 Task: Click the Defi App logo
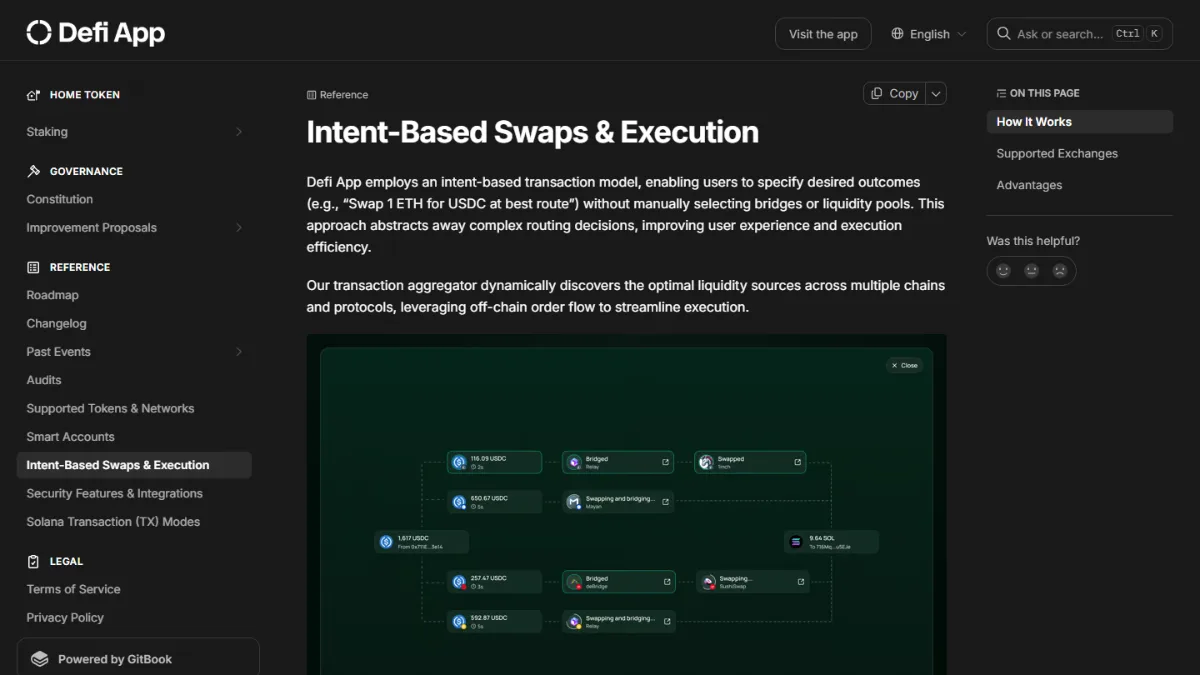click(96, 33)
